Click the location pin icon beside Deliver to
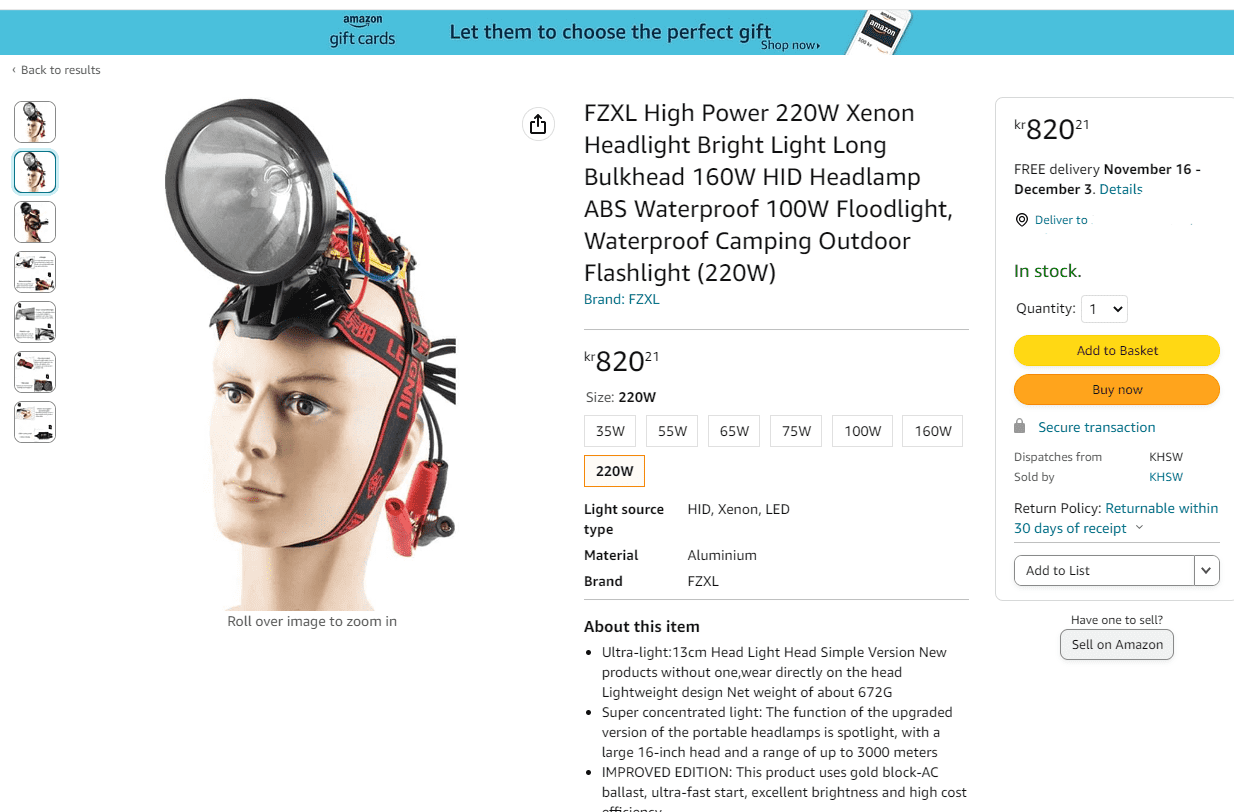The image size is (1234, 812). pyautogui.click(x=1021, y=220)
